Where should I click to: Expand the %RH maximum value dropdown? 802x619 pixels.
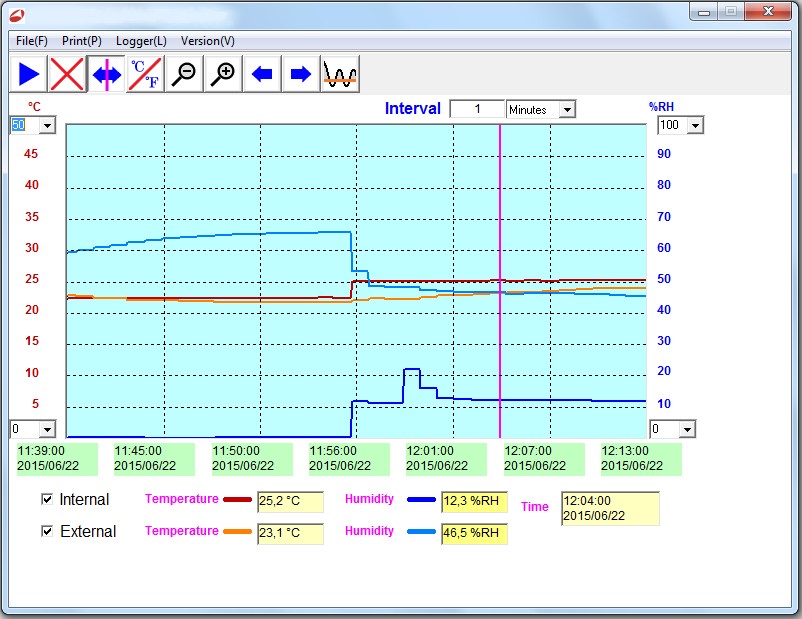pos(695,125)
